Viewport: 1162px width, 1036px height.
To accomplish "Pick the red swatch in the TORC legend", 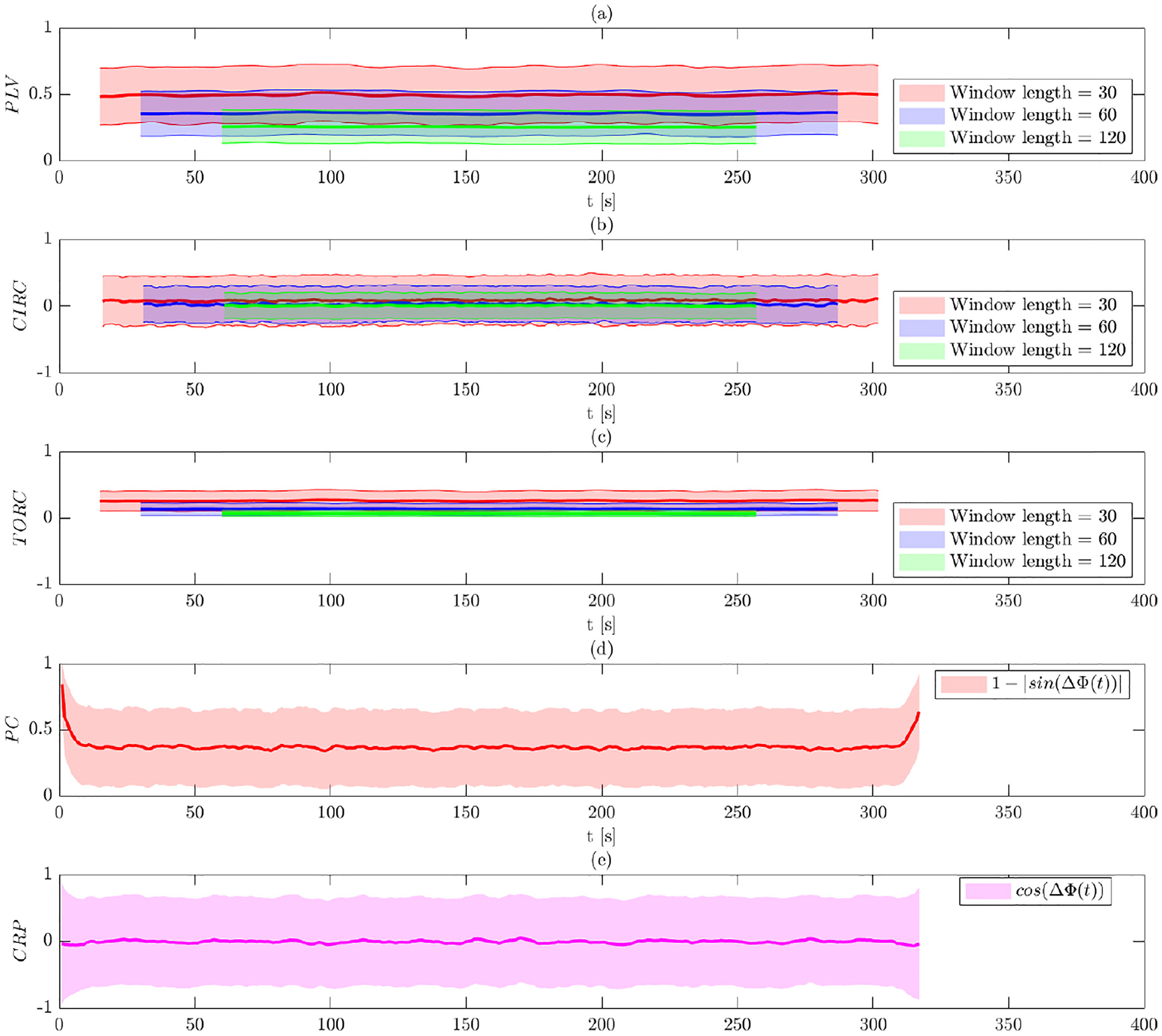I will pos(922,516).
